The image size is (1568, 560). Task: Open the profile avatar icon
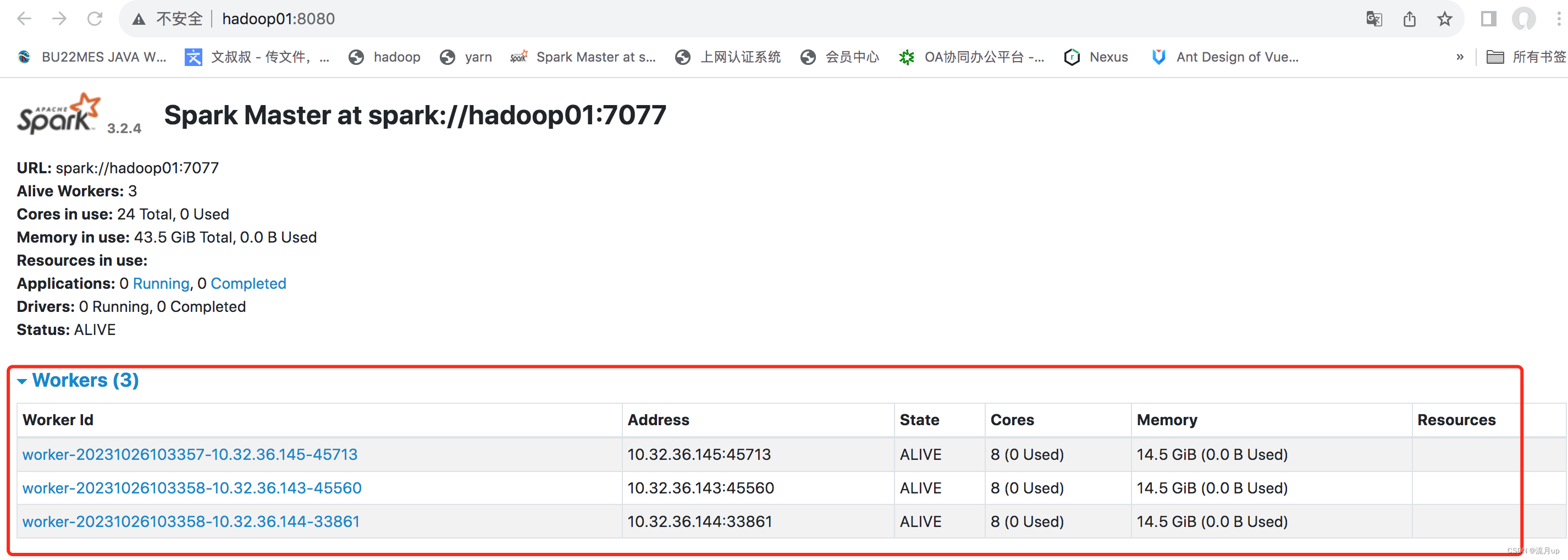[1523, 19]
